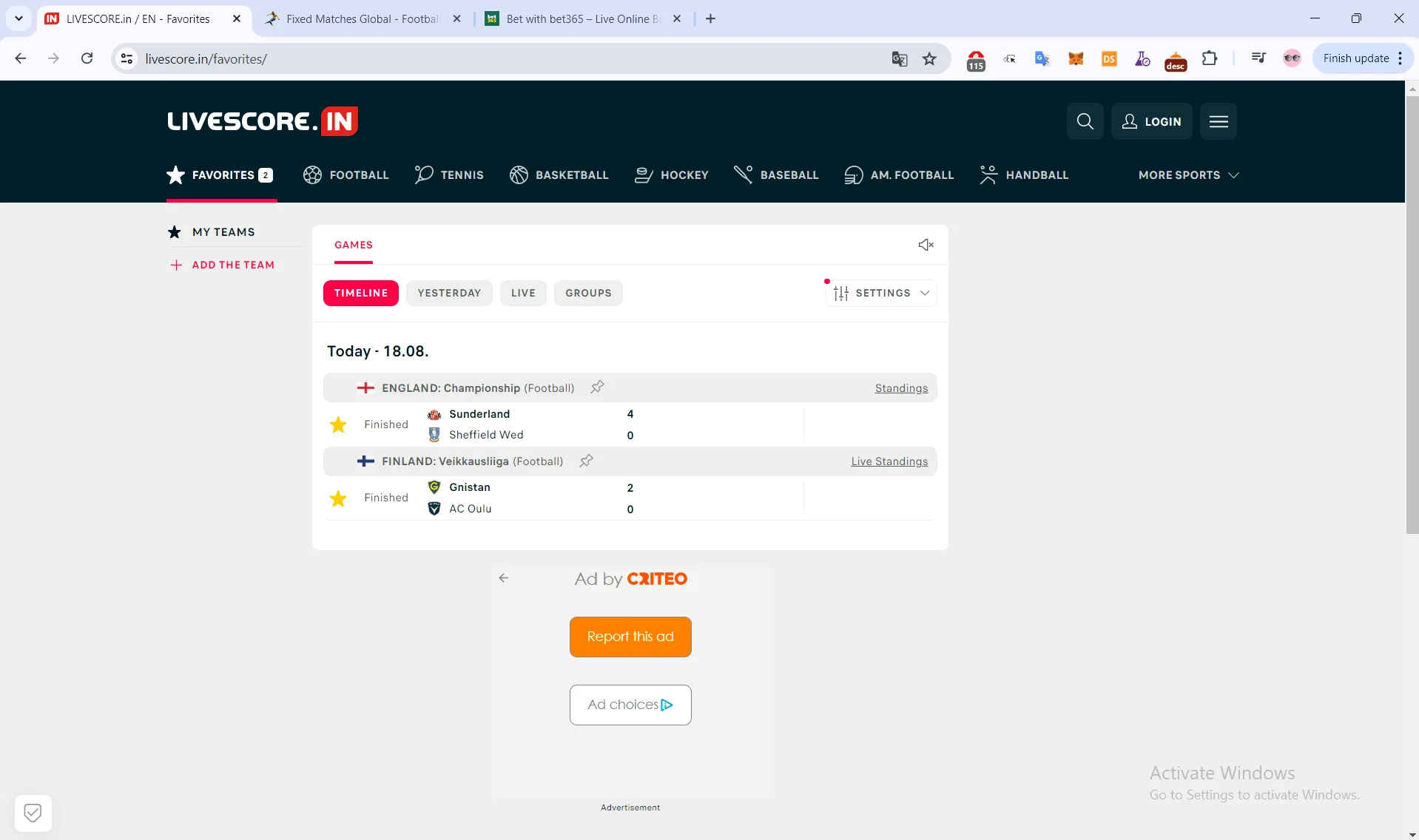Open the site information icon
Image resolution: width=1419 pixels, height=840 pixels.
click(127, 58)
